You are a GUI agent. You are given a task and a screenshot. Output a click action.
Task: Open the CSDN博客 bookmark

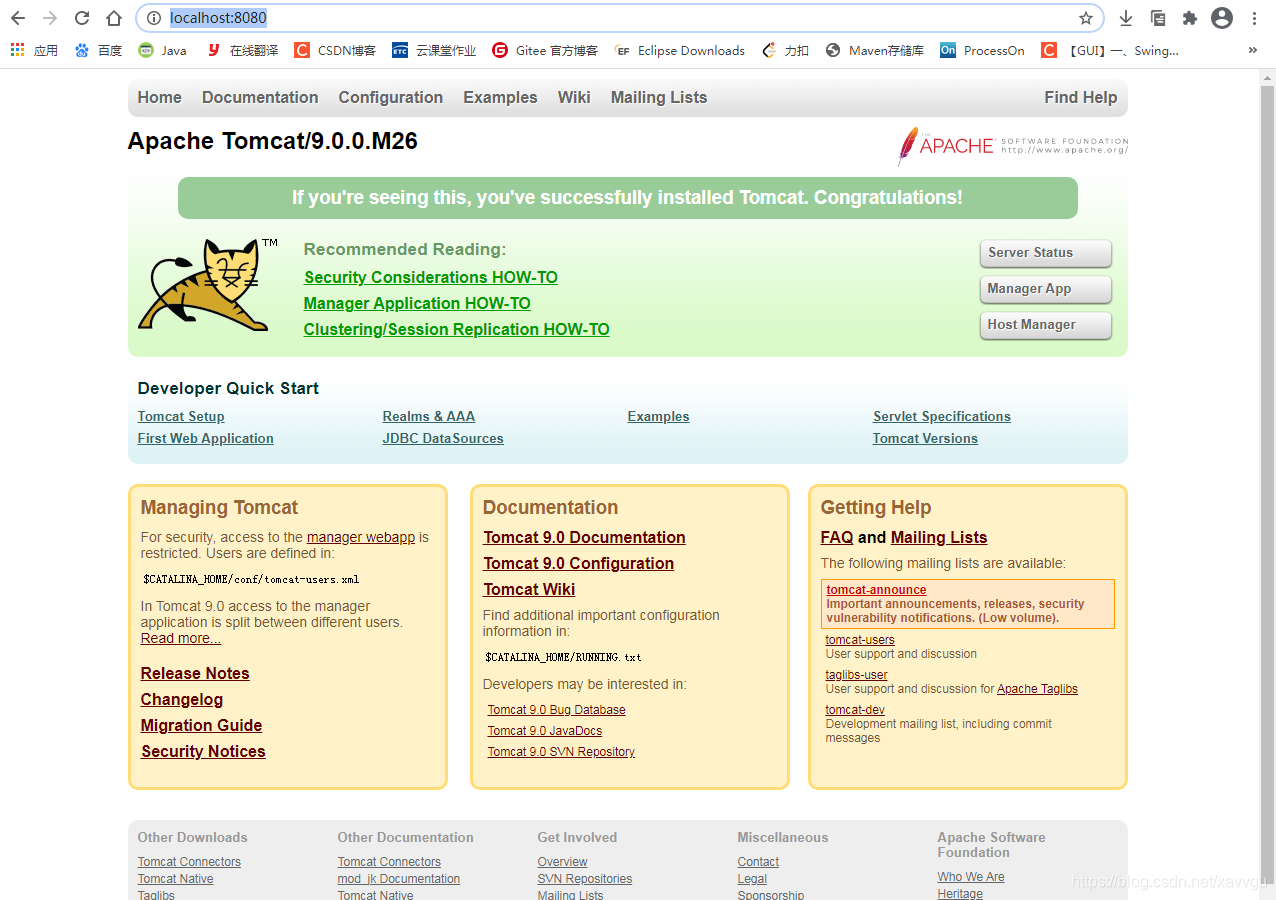(334, 50)
